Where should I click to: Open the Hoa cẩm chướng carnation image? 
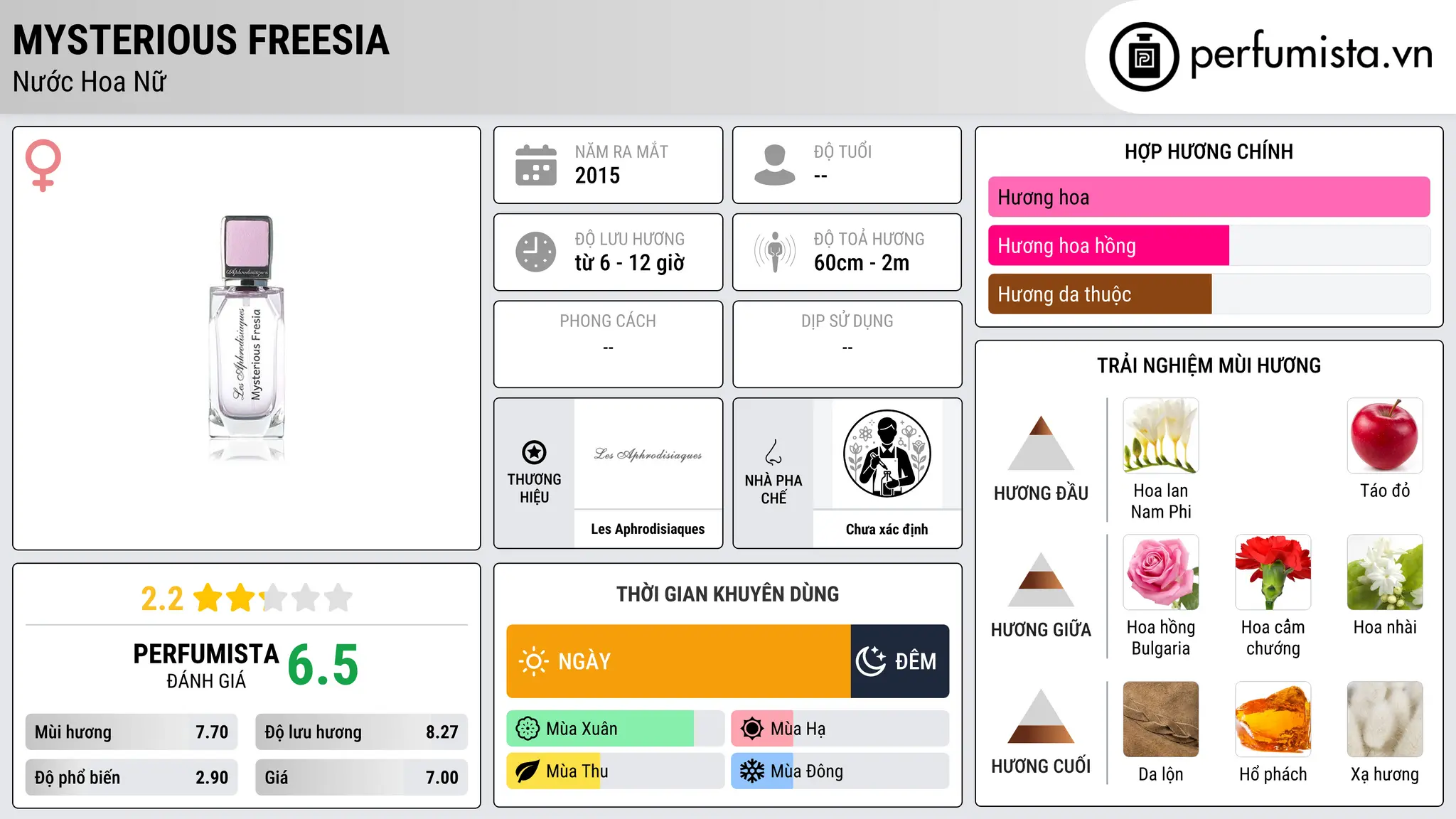[1273, 572]
